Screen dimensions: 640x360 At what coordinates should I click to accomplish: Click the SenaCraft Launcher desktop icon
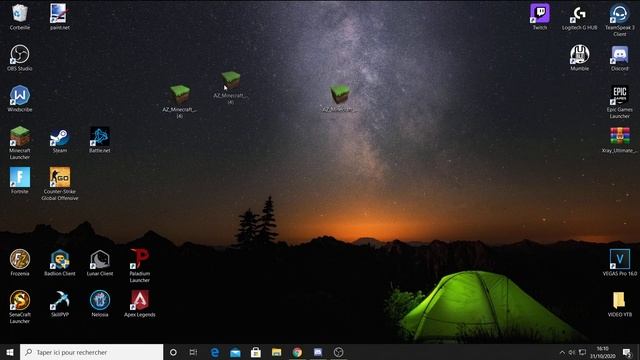pyautogui.click(x=20, y=307)
